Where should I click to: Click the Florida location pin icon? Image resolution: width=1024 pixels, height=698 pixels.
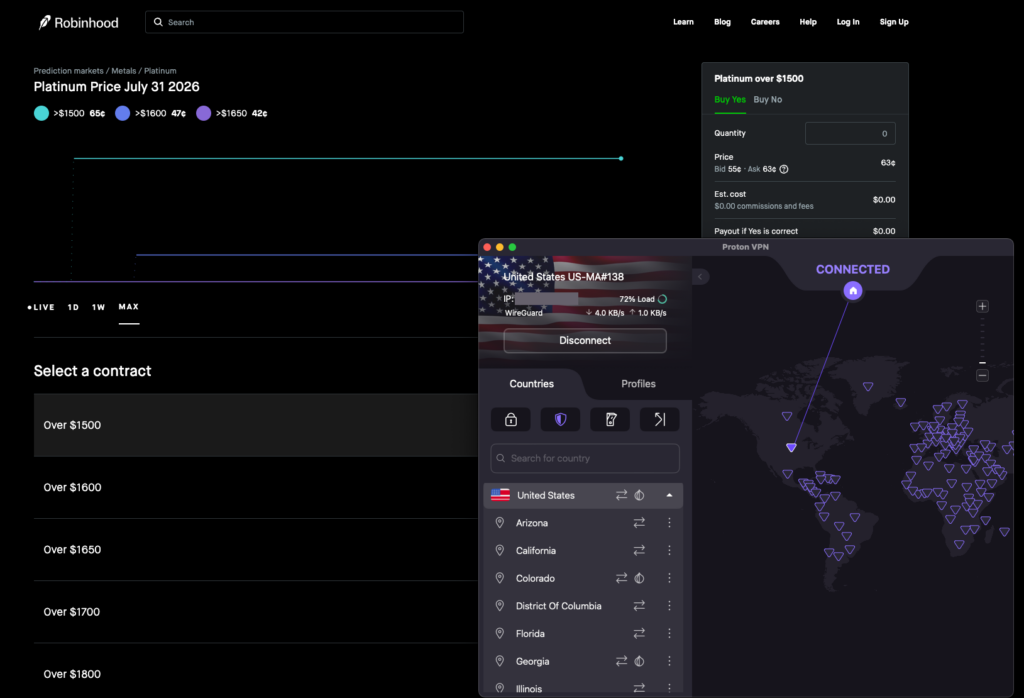pyautogui.click(x=500, y=633)
